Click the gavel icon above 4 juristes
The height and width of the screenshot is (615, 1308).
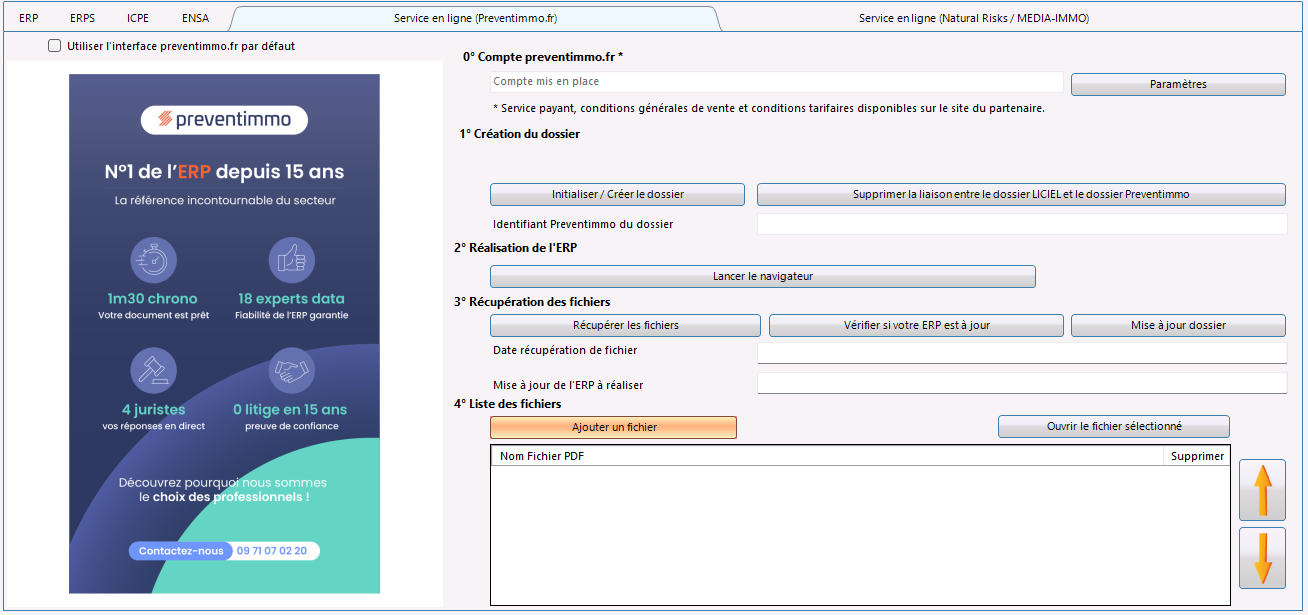point(154,371)
